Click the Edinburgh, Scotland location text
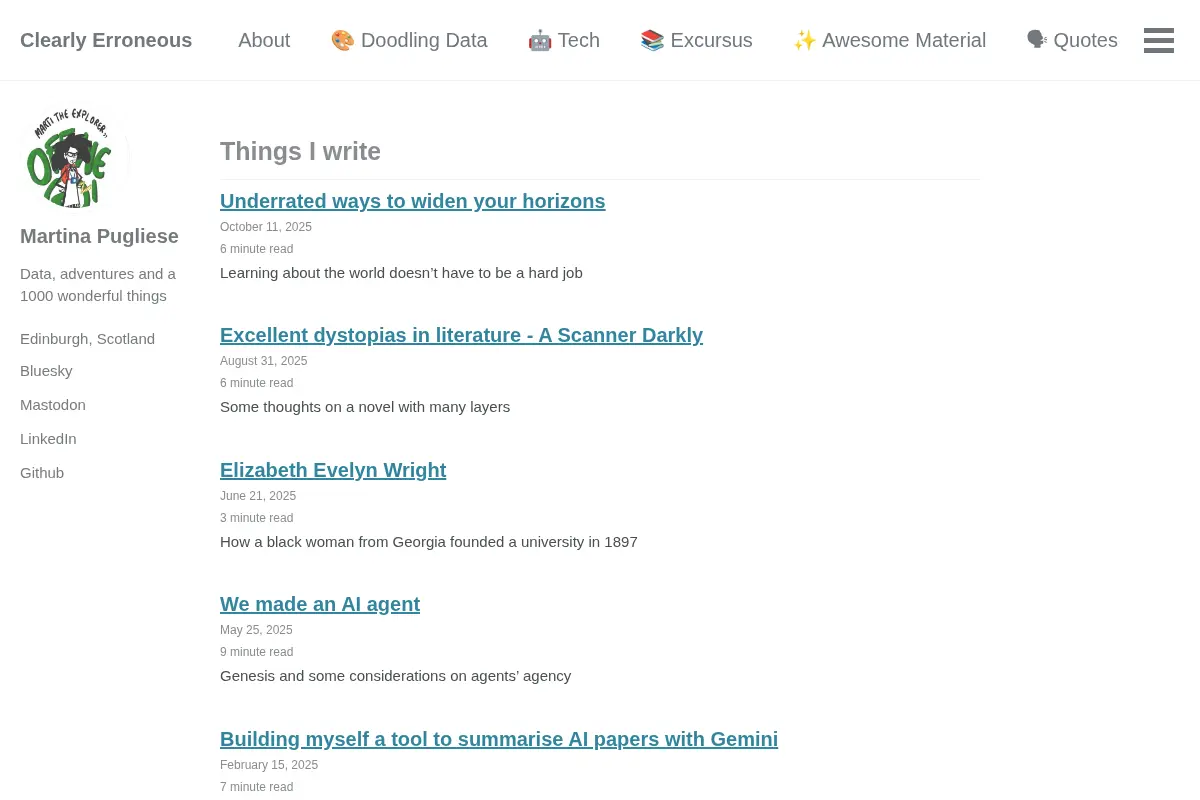Screen dimensions: 1200x800 [87, 339]
